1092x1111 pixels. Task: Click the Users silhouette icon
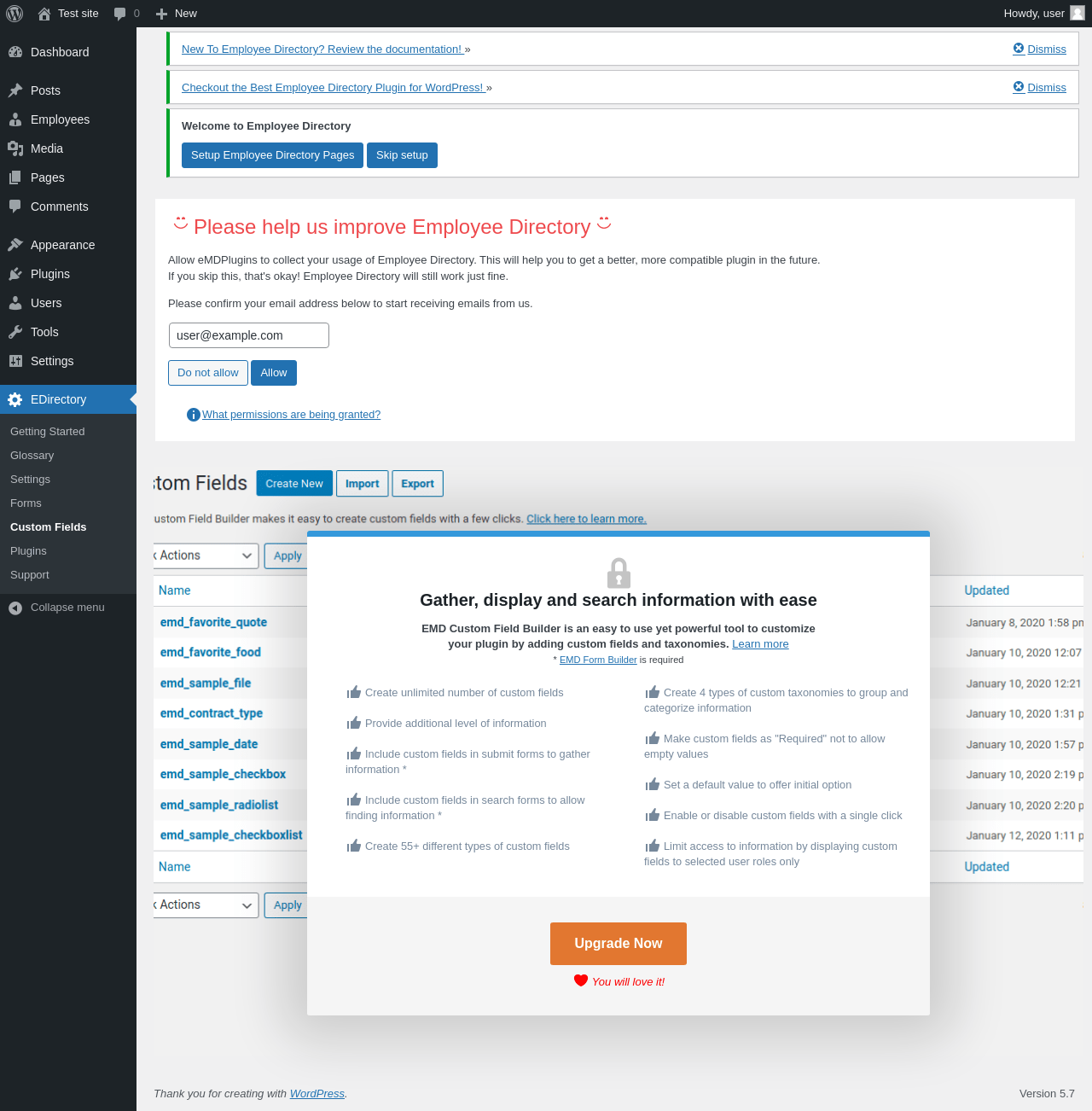click(15, 303)
